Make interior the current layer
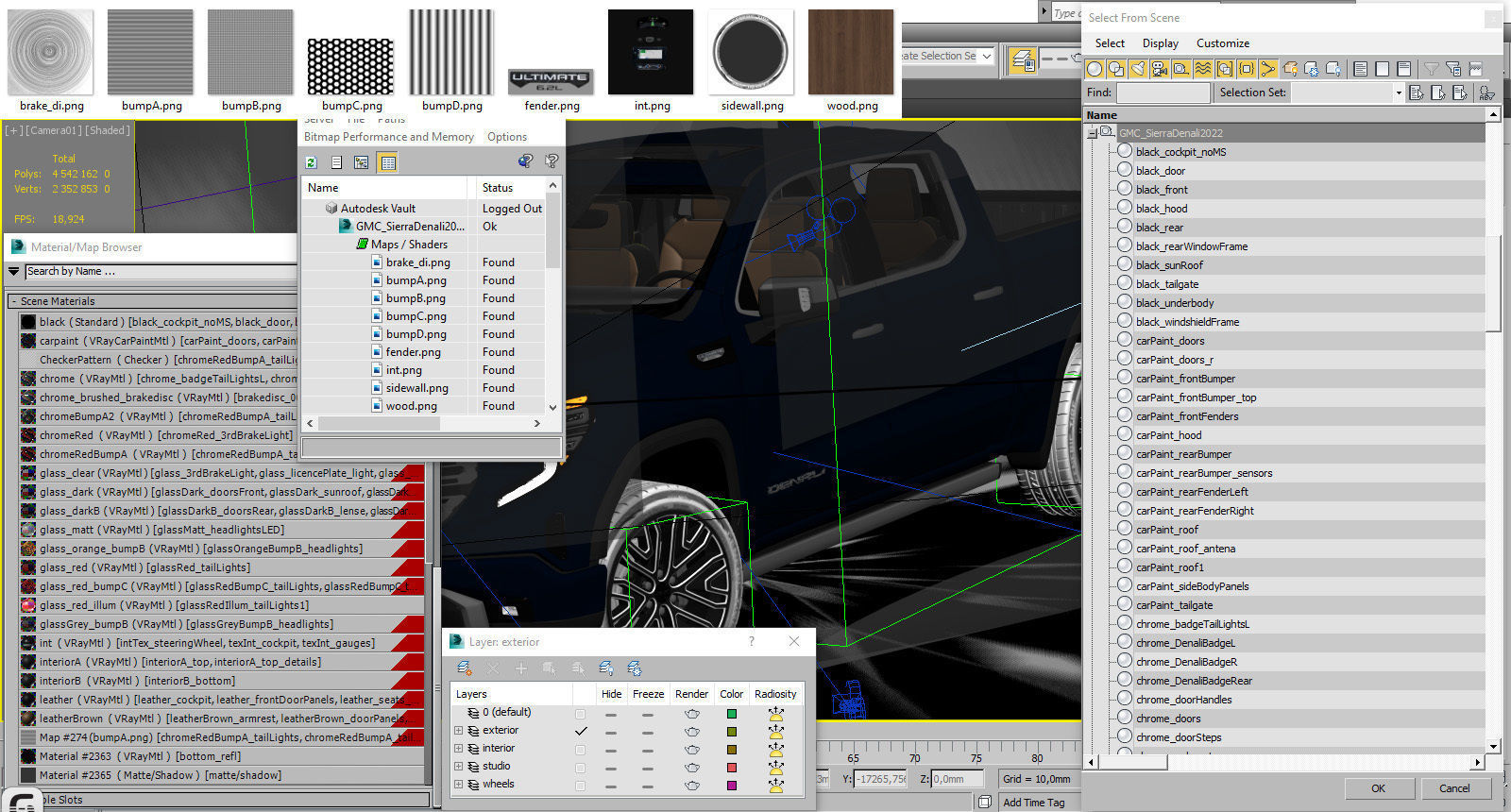Viewport: 1511px width, 812px height. point(580,749)
